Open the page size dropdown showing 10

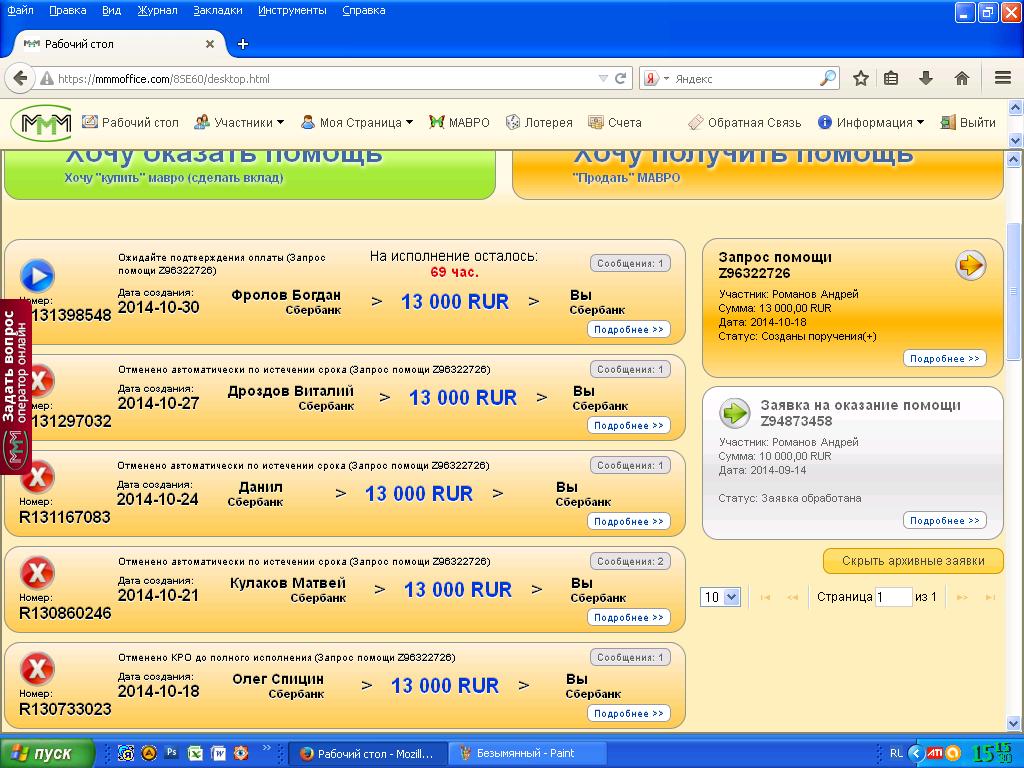[x=720, y=597]
